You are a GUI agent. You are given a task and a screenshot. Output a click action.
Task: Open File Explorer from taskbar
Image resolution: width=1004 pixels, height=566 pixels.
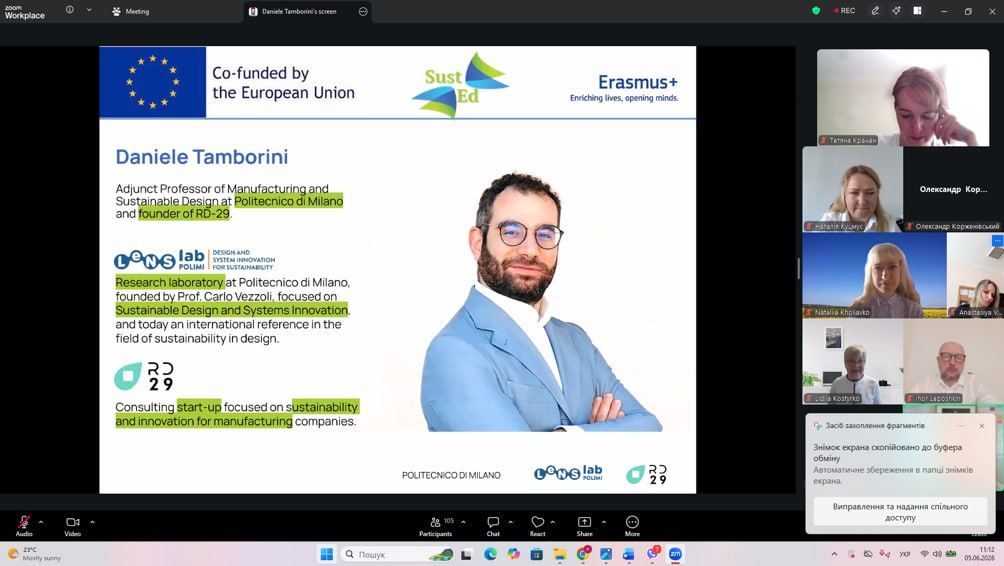pyautogui.click(x=560, y=554)
